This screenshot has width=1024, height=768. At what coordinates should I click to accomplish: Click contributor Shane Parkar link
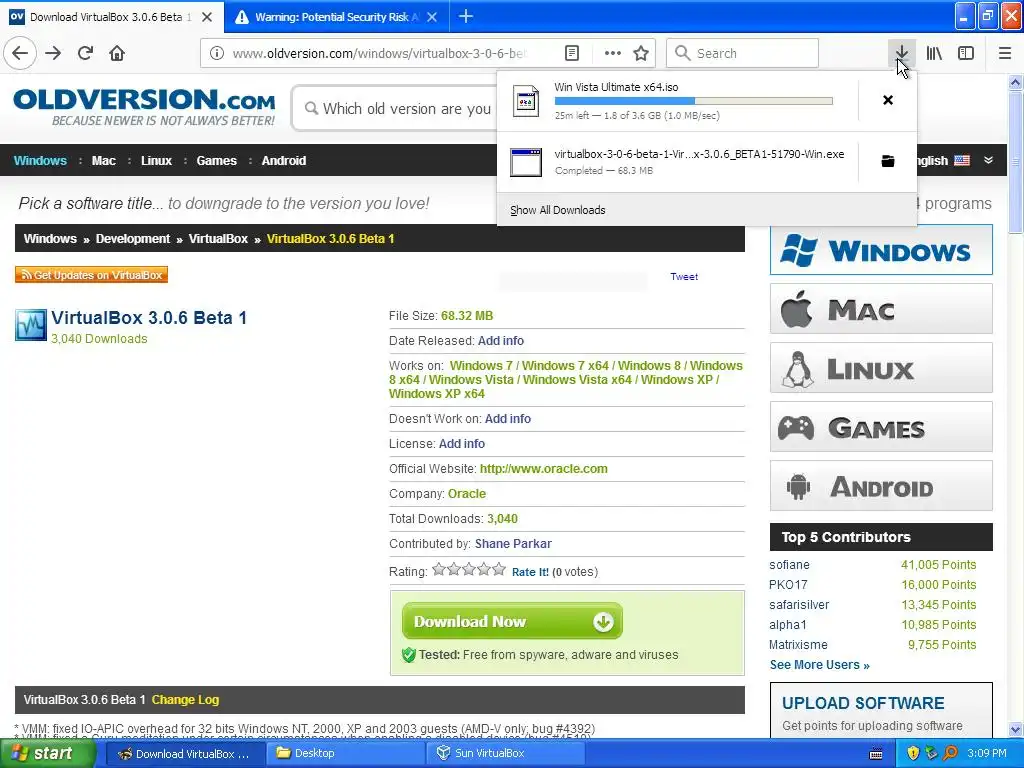[513, 543]
